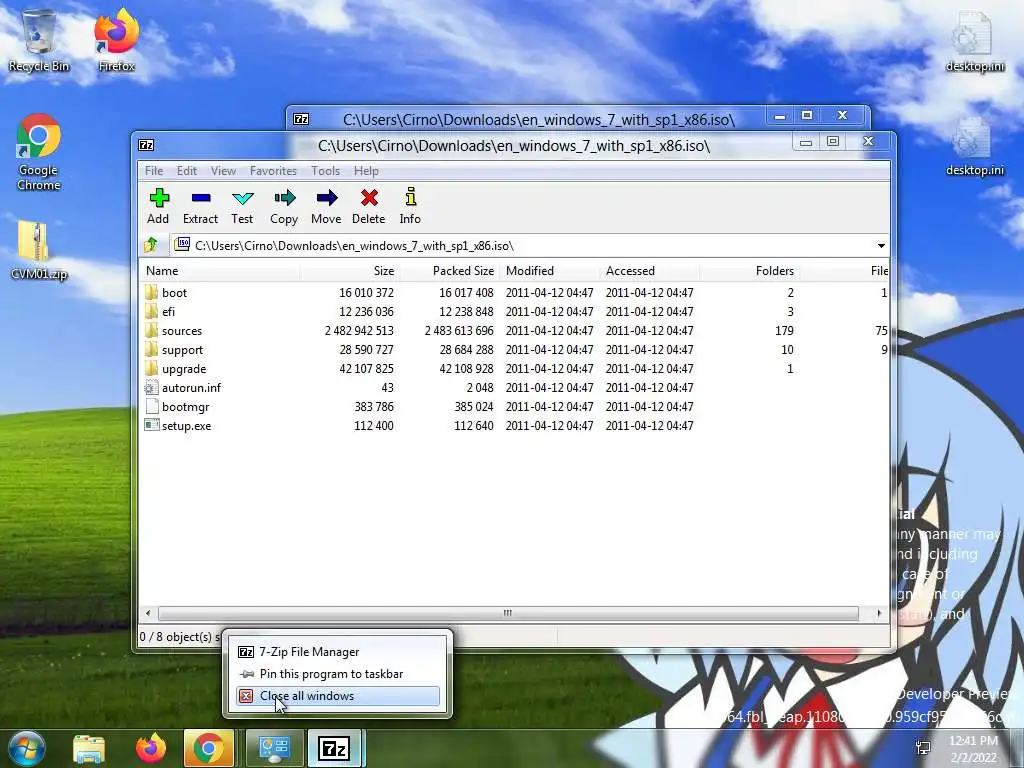Click the Move toolbar icon
The height and width of the screenshot is (768, 1024).
click(326, 198)
